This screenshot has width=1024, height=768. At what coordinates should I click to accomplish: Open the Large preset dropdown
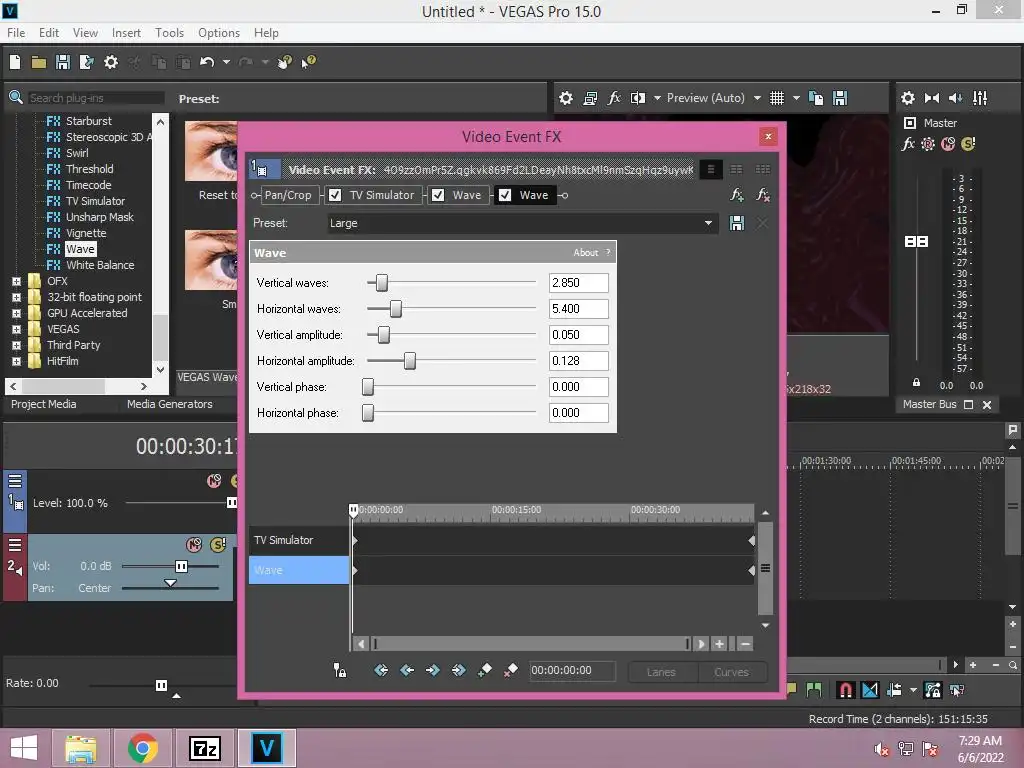[x=709, y=223]
